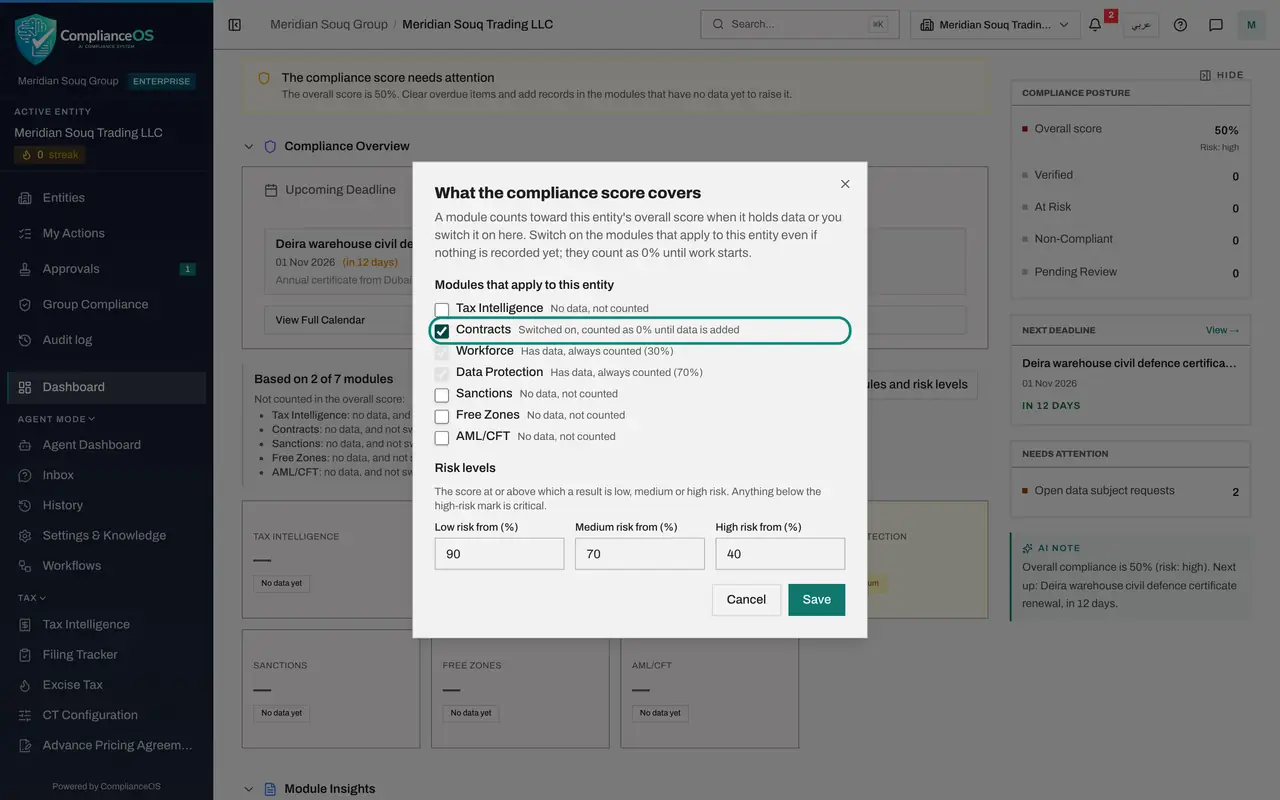
Task: Edit the Low risk threshold field
Action: (499, 554)
